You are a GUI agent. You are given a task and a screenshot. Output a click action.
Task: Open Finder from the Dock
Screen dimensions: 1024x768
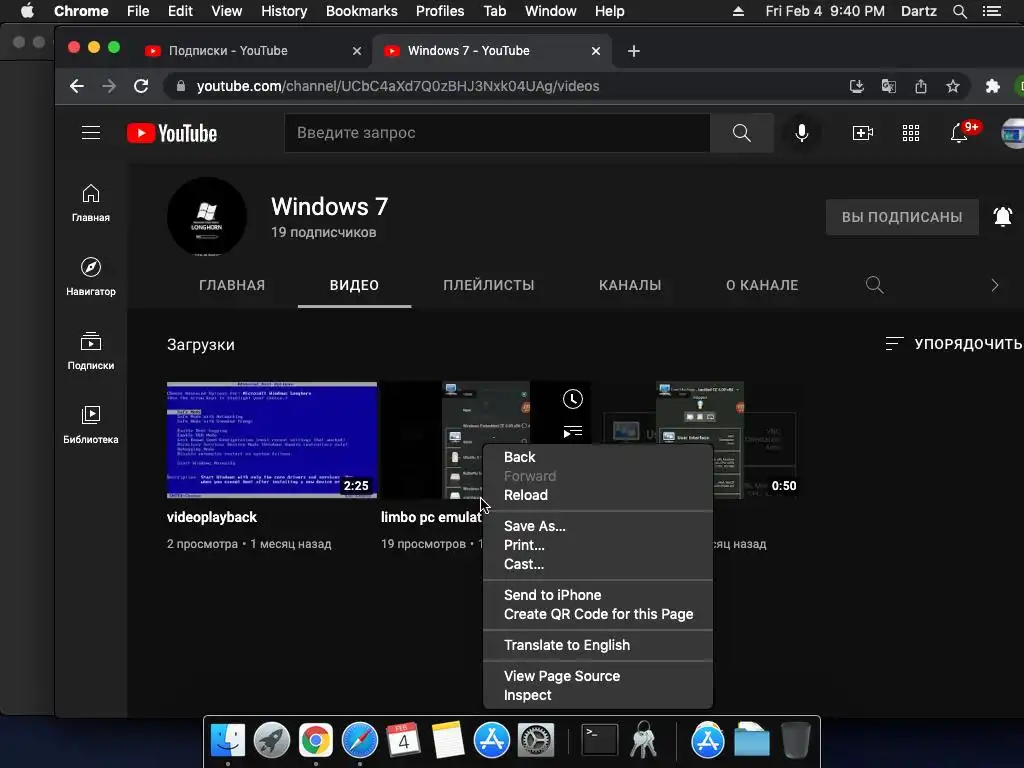click(228, 741)
